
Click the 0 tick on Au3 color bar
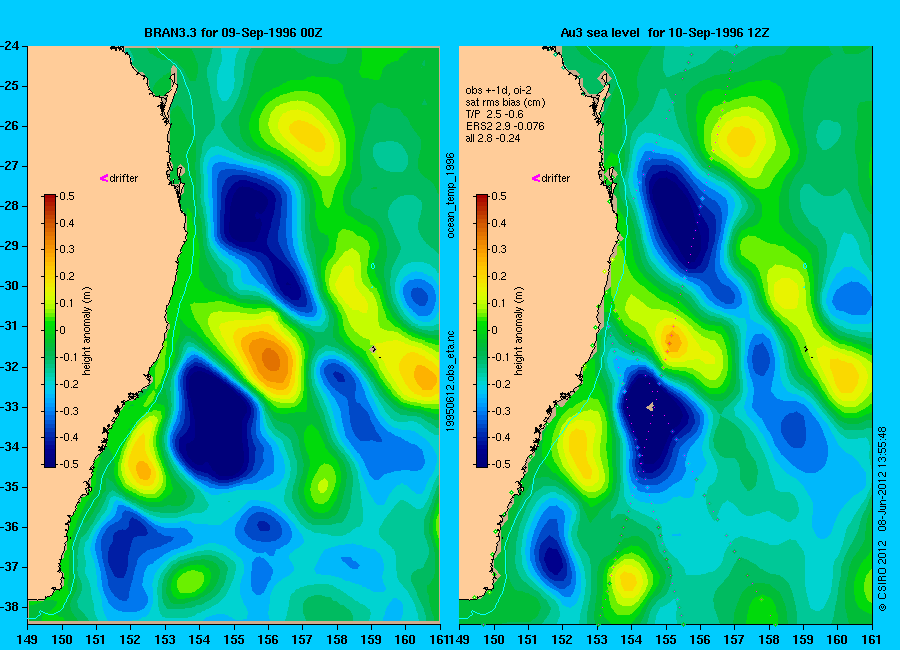point(494,330)
